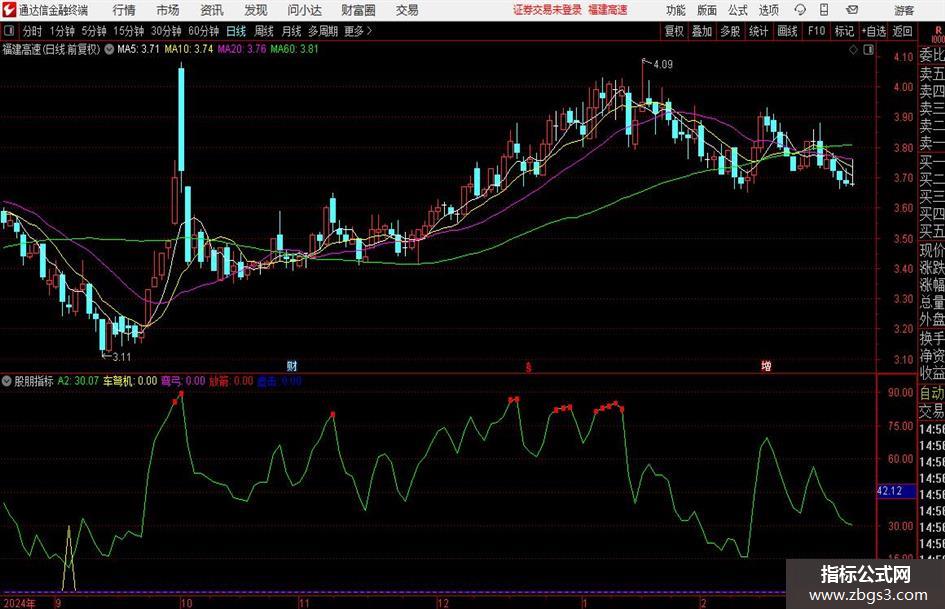
Task: Select the 1分钟 period tab
Action: point(61,31)
